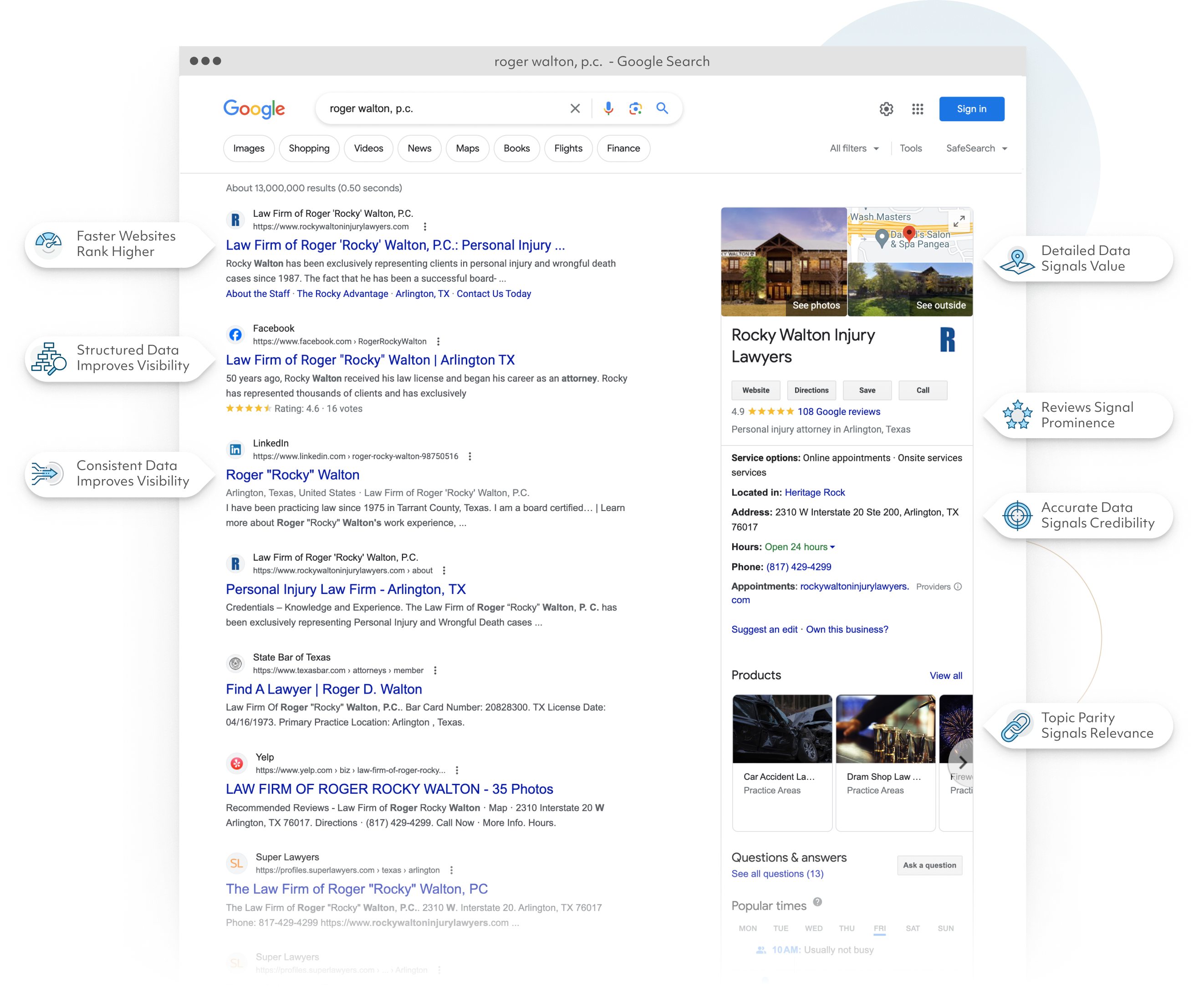Image resolution: width=1204 pixels, height=992 pixels.
Task: Open the Google apps grid icon
Action: coord(918,108)
